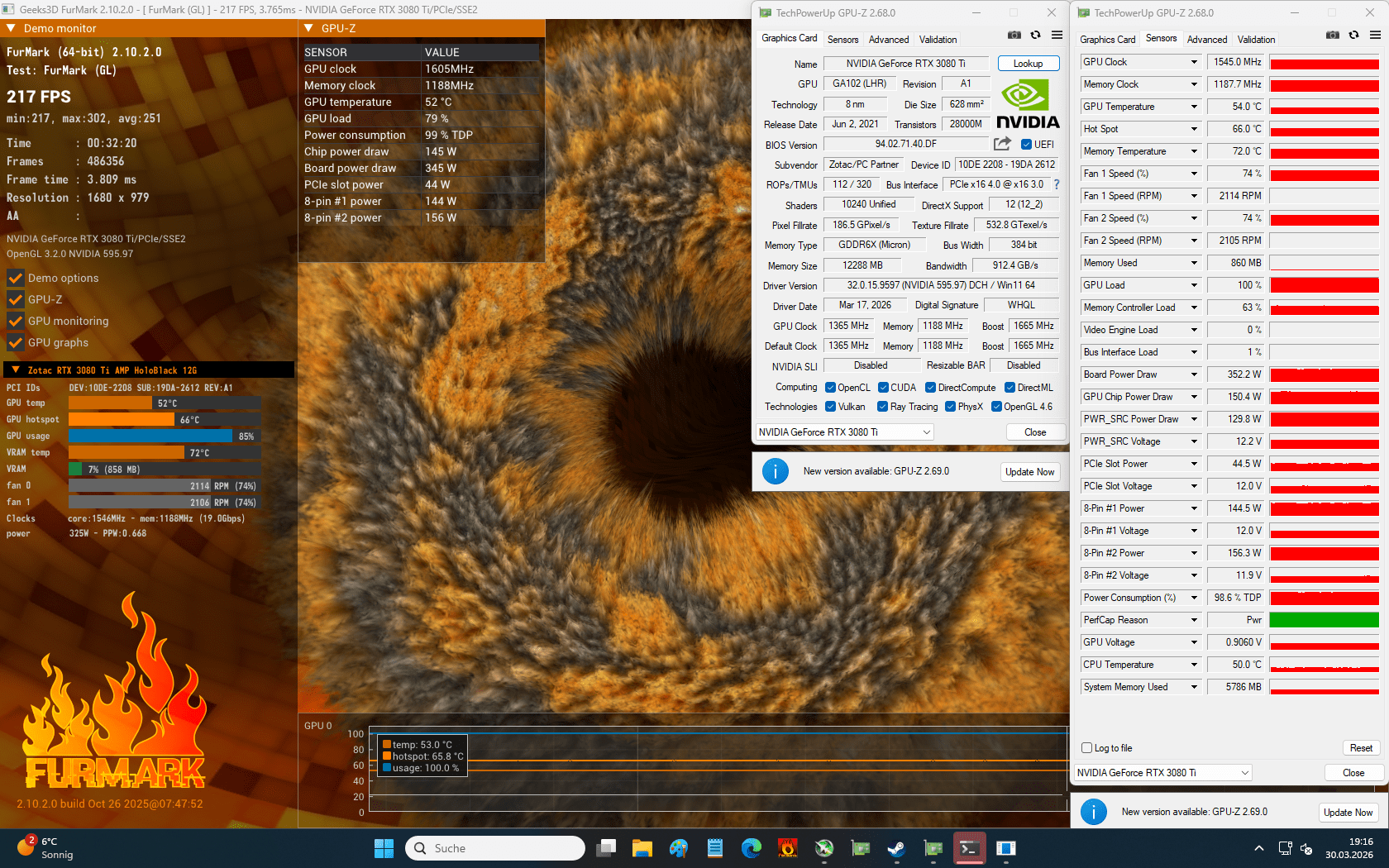Open hamburger menu in GPU-Z Graphics Card window

(x=1057, y=36)
